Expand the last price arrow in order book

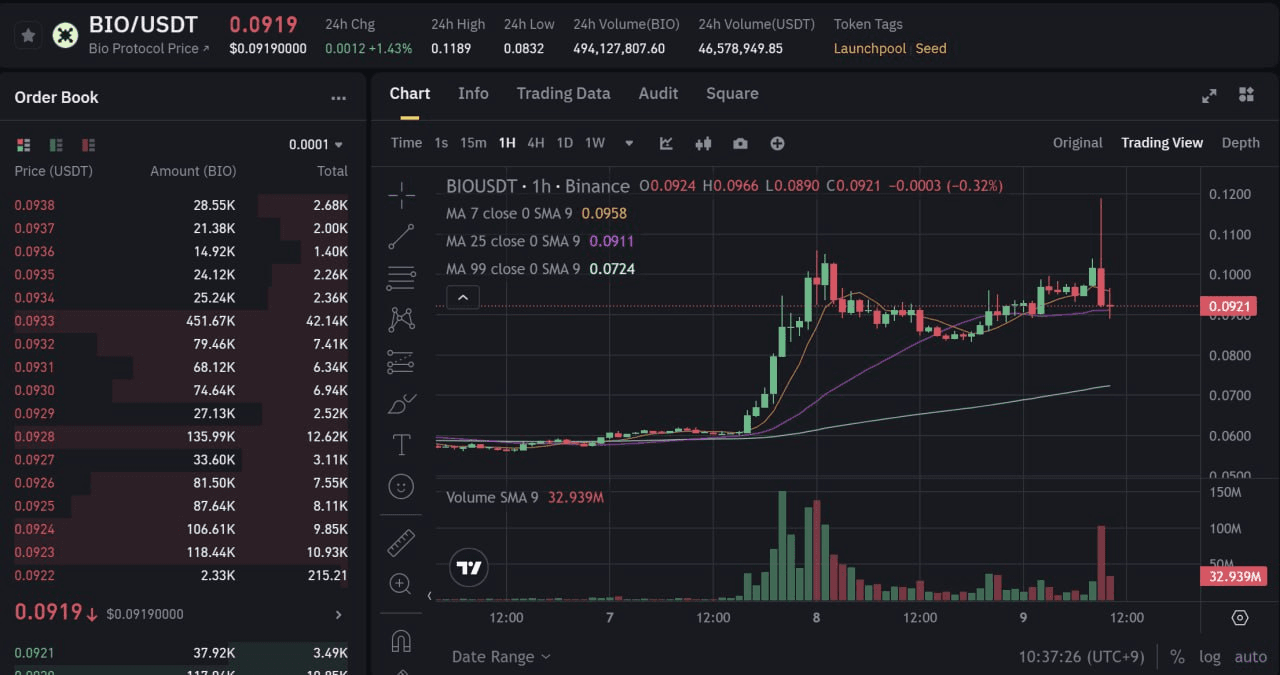coord(338,614)
